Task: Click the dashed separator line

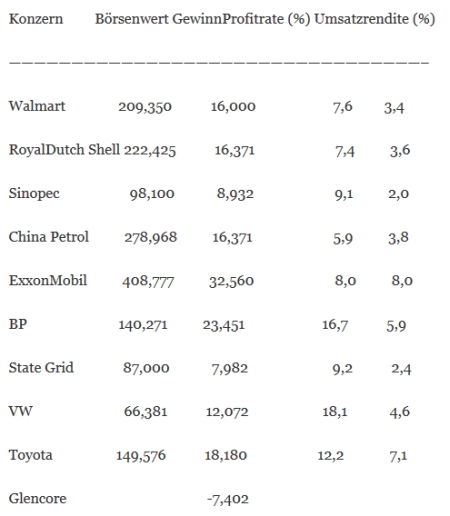Action: pos(219,62)
